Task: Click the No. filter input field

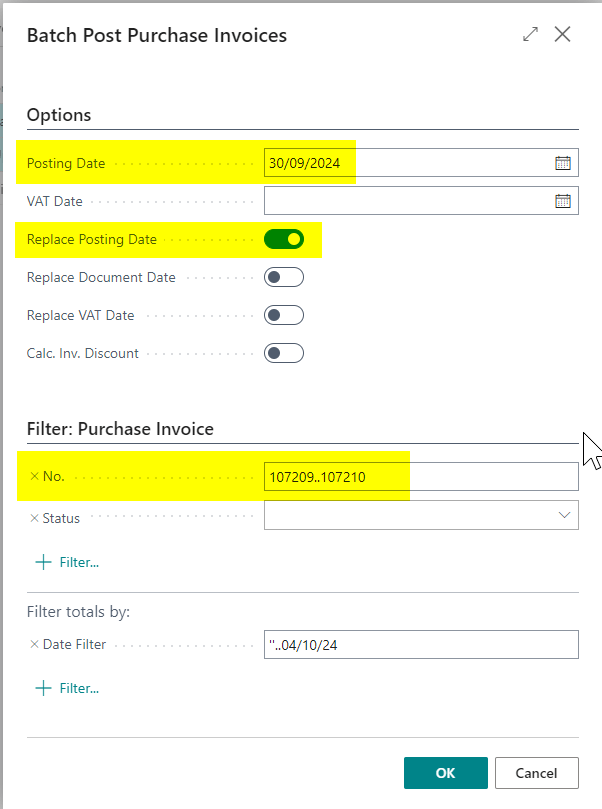Action: point(420,477)
